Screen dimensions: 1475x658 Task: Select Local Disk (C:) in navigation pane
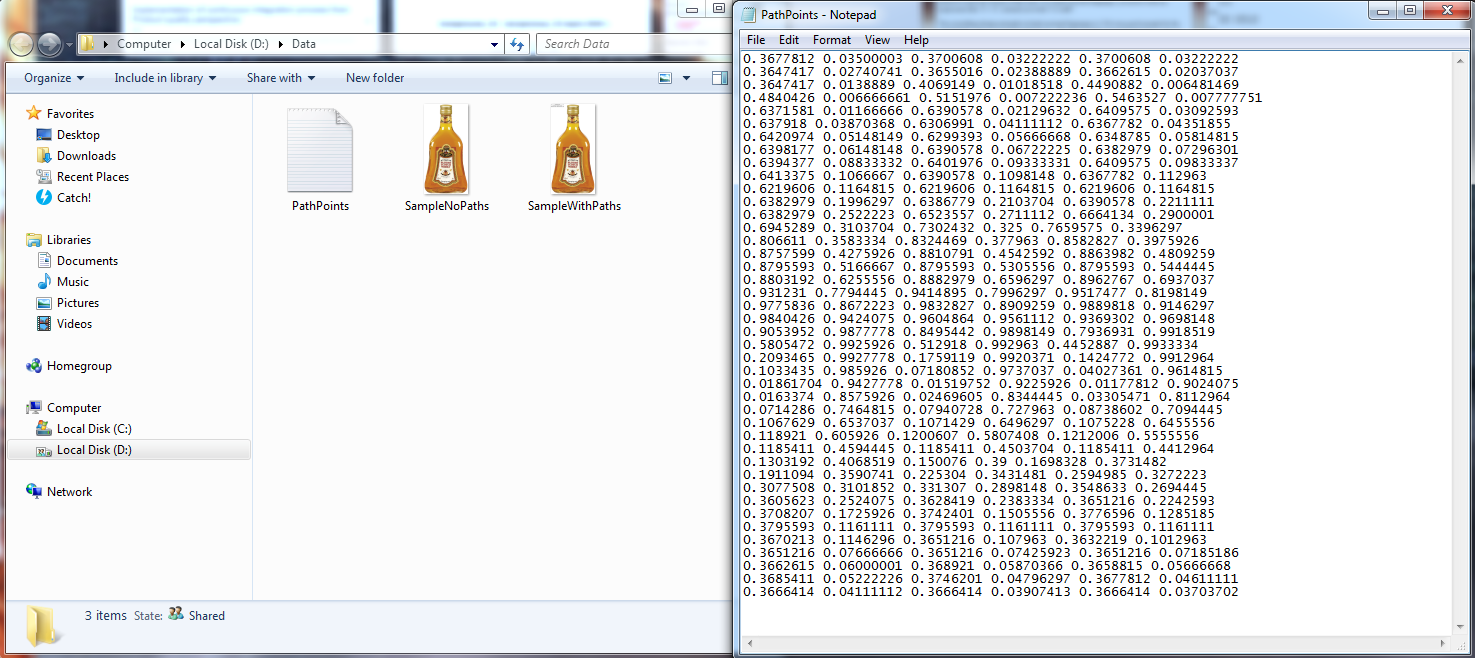coord(93,429)
